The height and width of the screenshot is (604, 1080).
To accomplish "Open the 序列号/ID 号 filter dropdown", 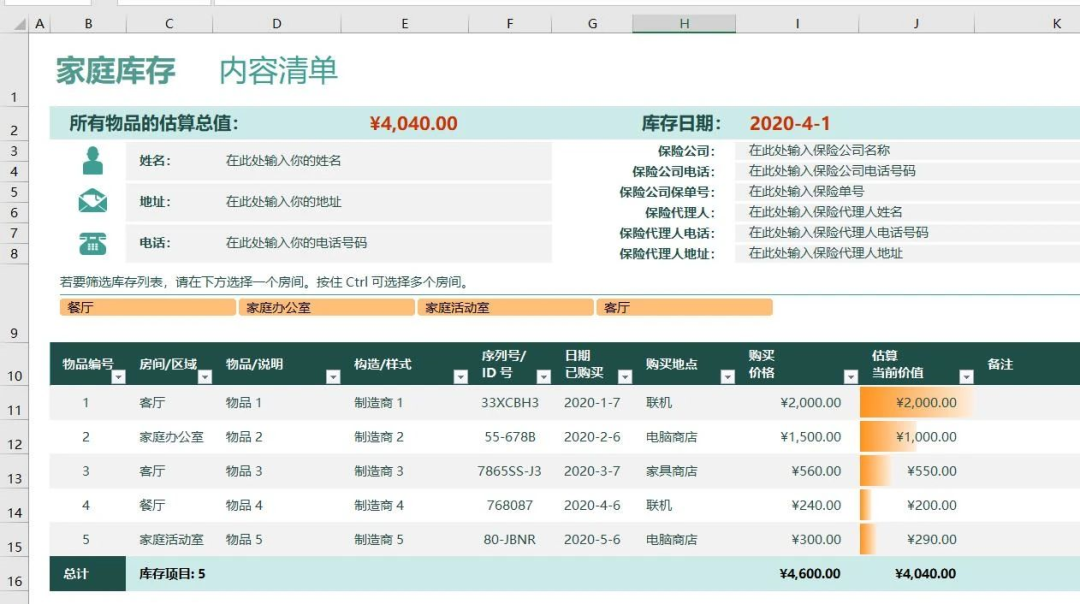I will (x=543, y=377).
